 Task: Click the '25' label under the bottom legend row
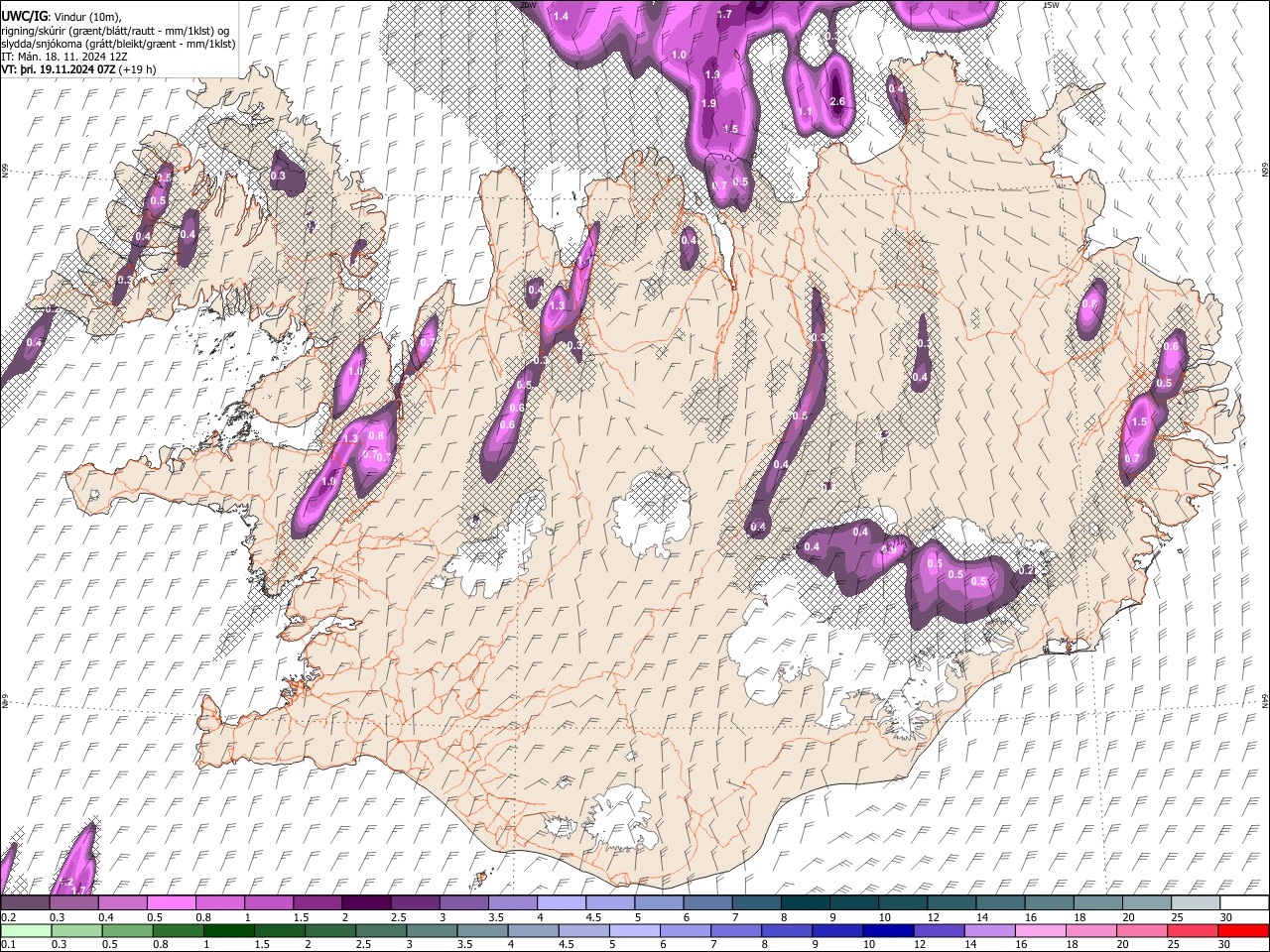1173,944
